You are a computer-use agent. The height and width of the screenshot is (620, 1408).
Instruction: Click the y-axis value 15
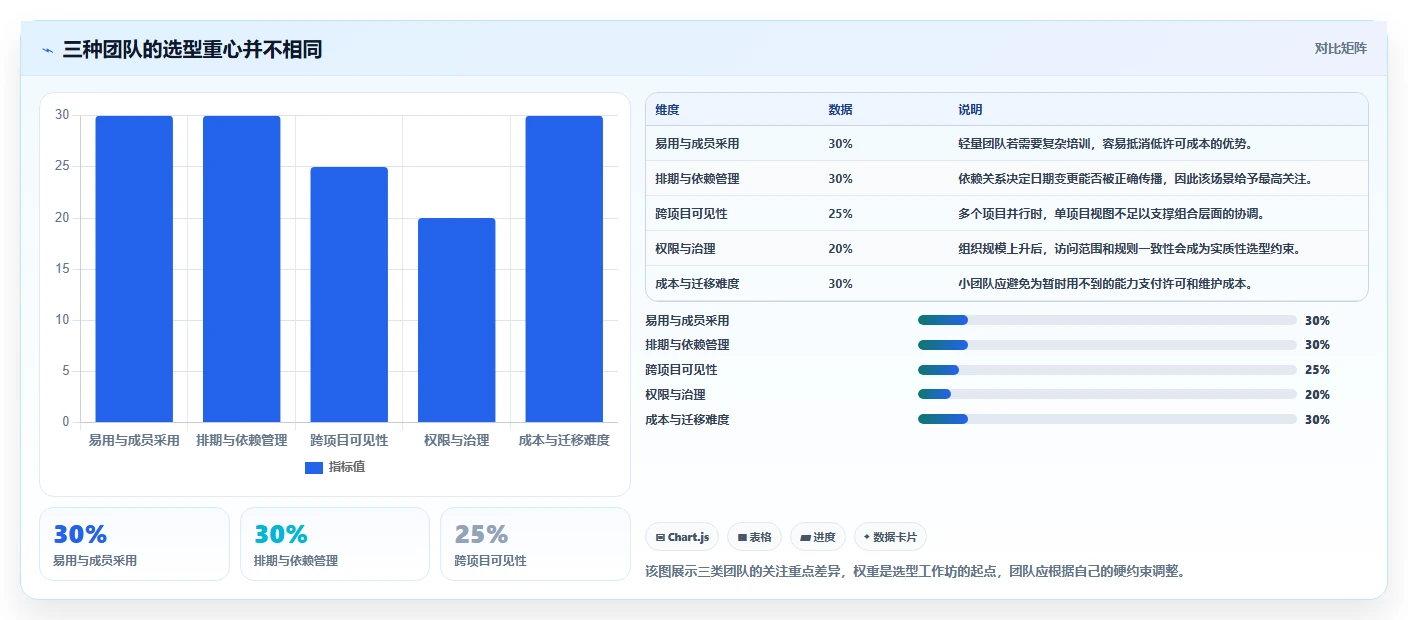62,269
